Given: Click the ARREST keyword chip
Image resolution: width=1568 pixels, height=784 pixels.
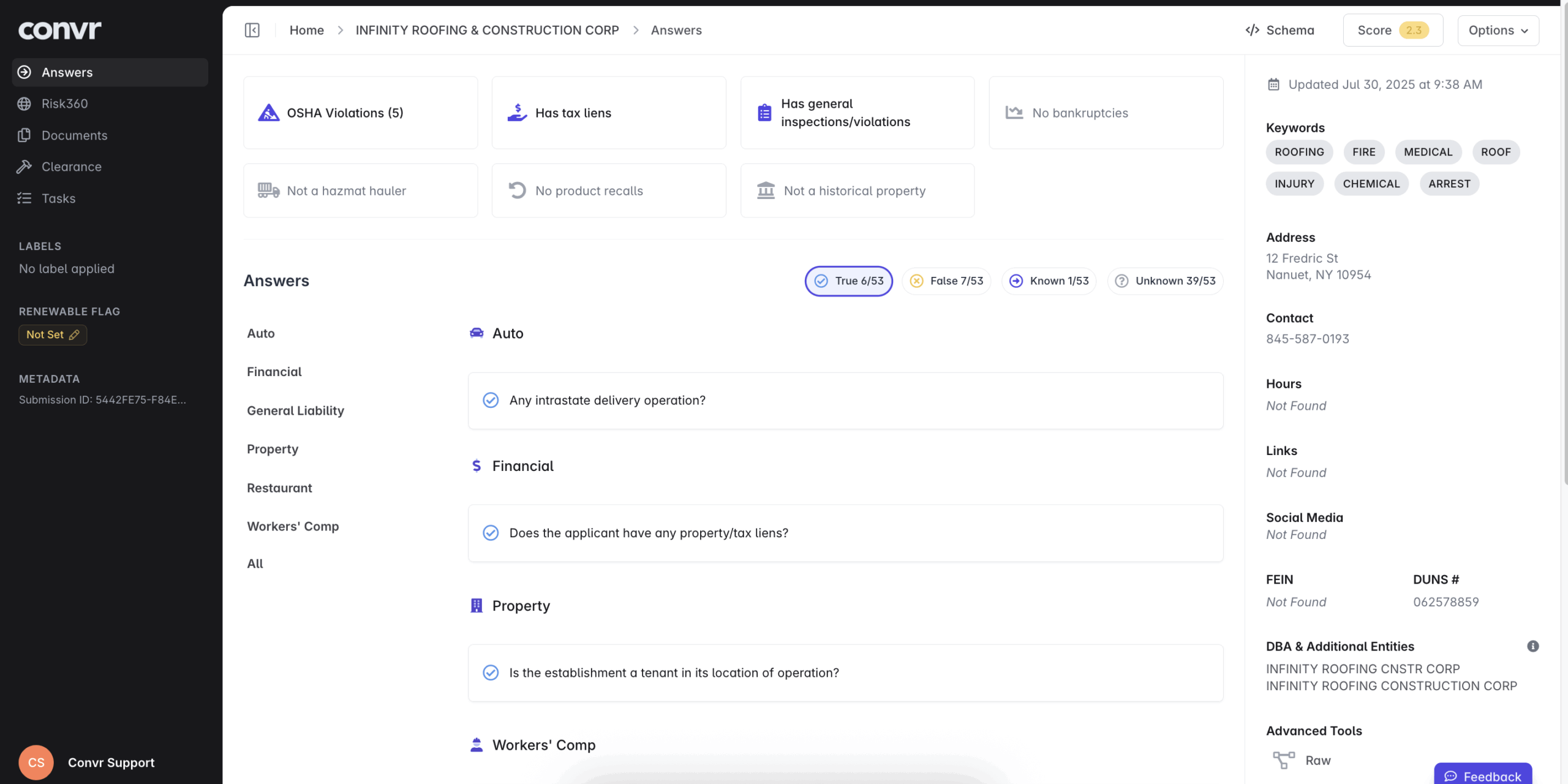Looking at the screenshot, I should [1449, 184].
